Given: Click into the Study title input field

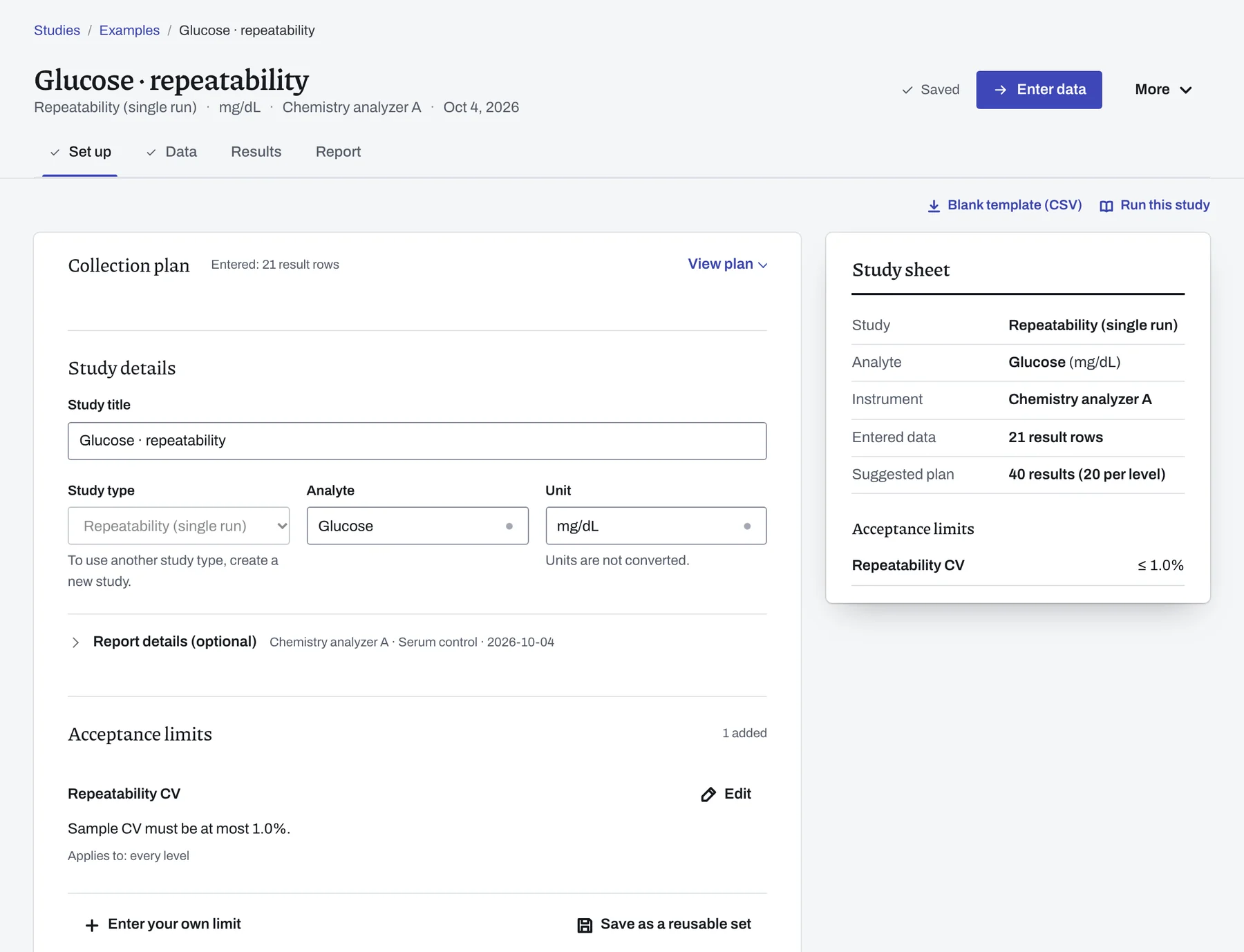Looking at the screenshot, I should click(x=417, y=441).
